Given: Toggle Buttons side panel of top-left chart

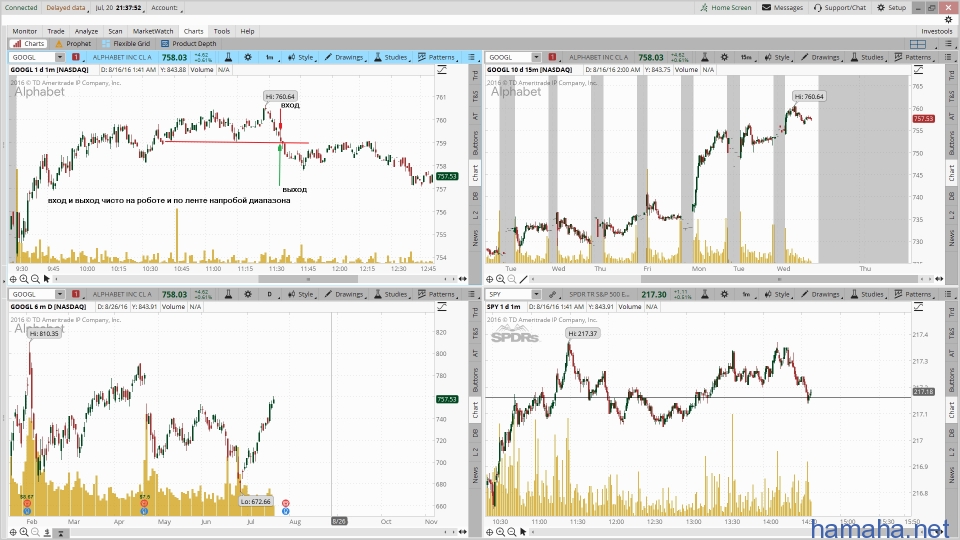Looking at the screenshot, I should click(x=475, y=143).
